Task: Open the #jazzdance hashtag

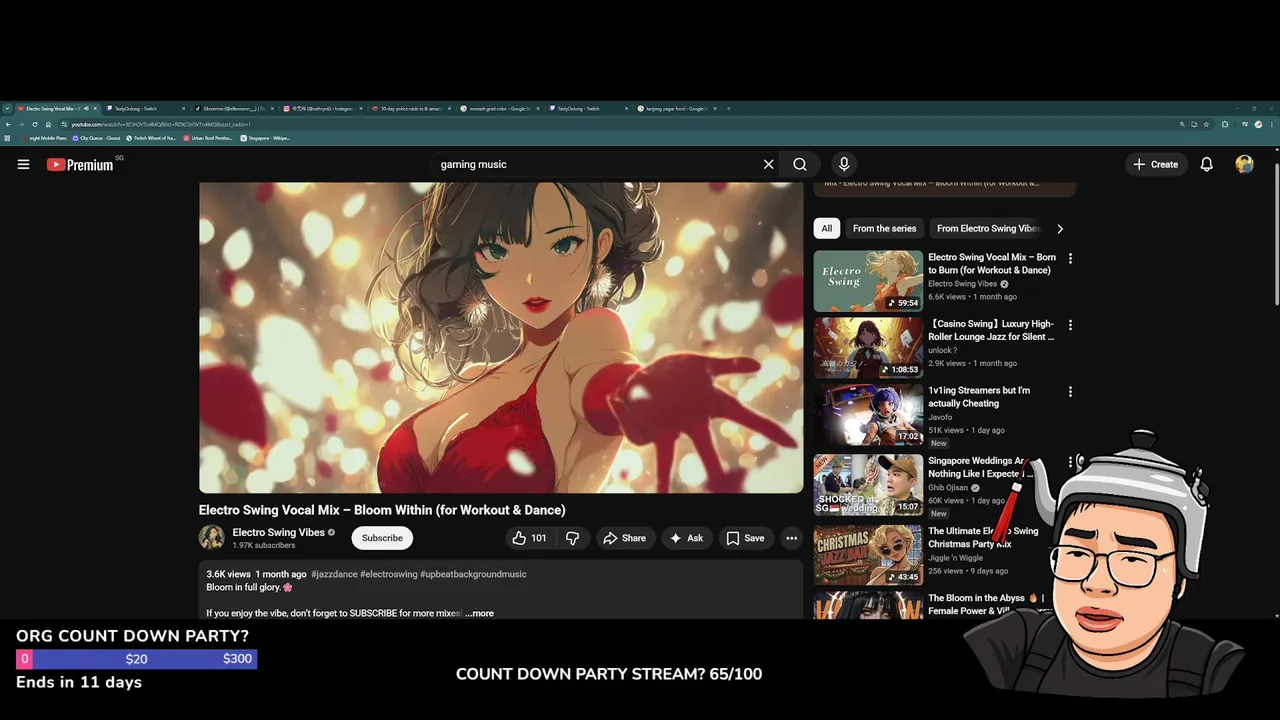Action: click(334, 574)
